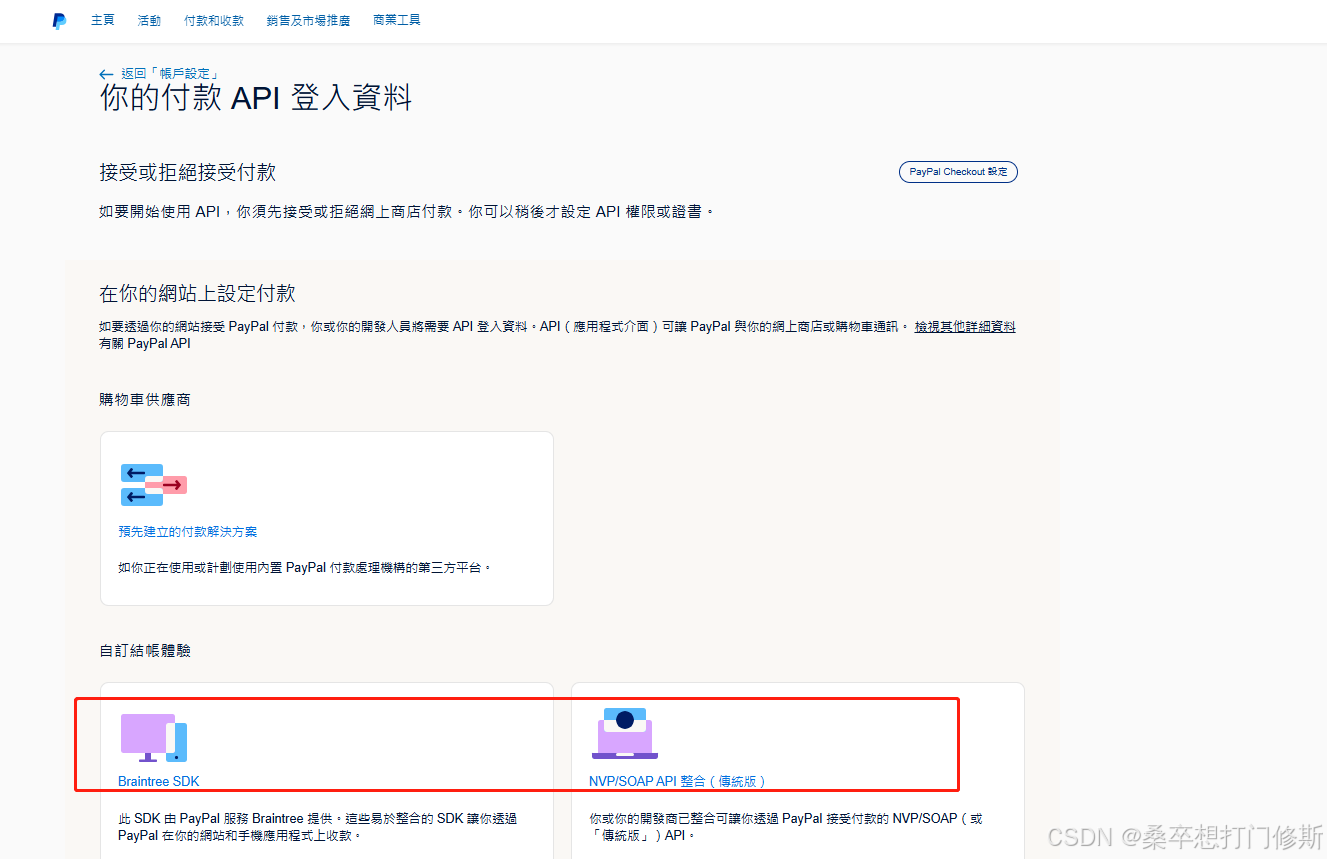
Task: Click the 在你的網站上設定付款 heading
Action: coord(197,293)
